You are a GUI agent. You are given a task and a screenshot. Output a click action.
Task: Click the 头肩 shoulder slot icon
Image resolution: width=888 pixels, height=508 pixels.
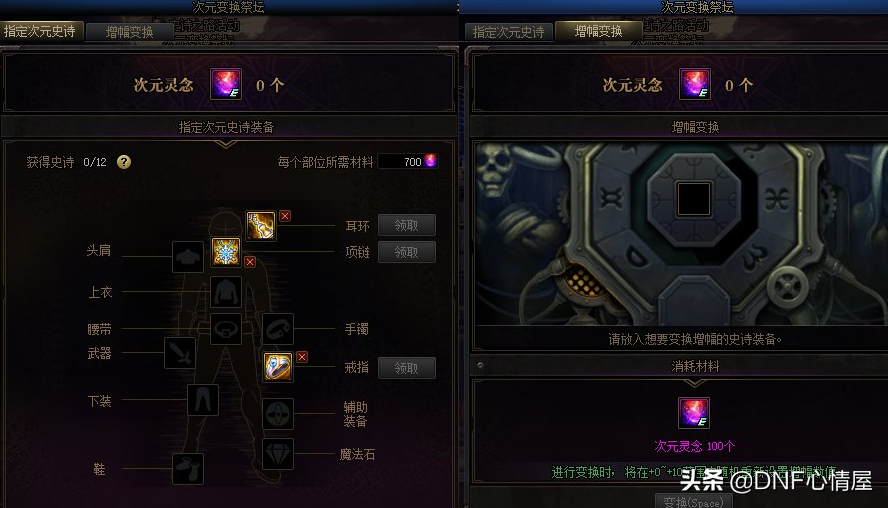tap(188, 257)
